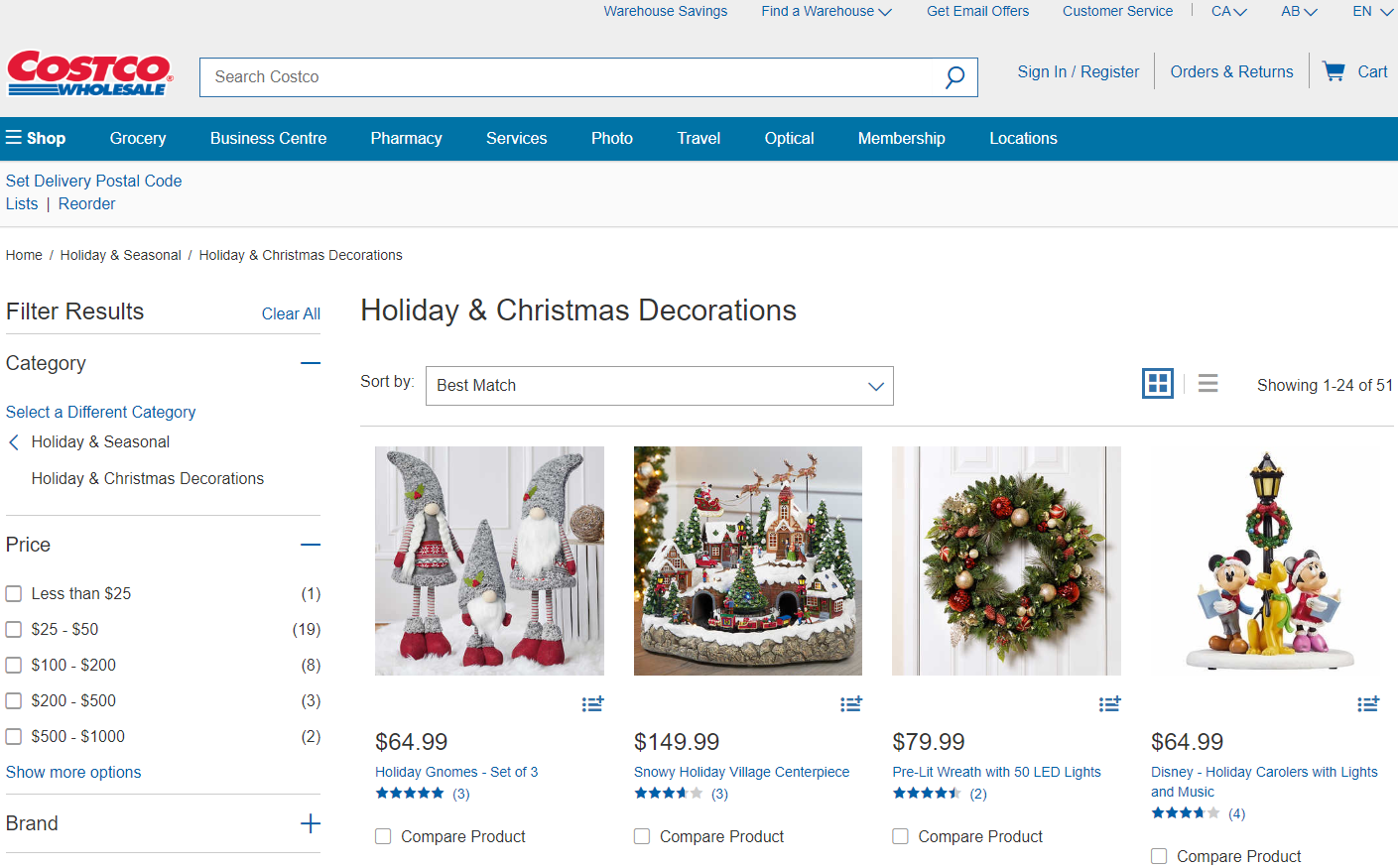Viewport: 1398px width, 868px height.
Task: Open the AB province selector
Action: 1299,11
